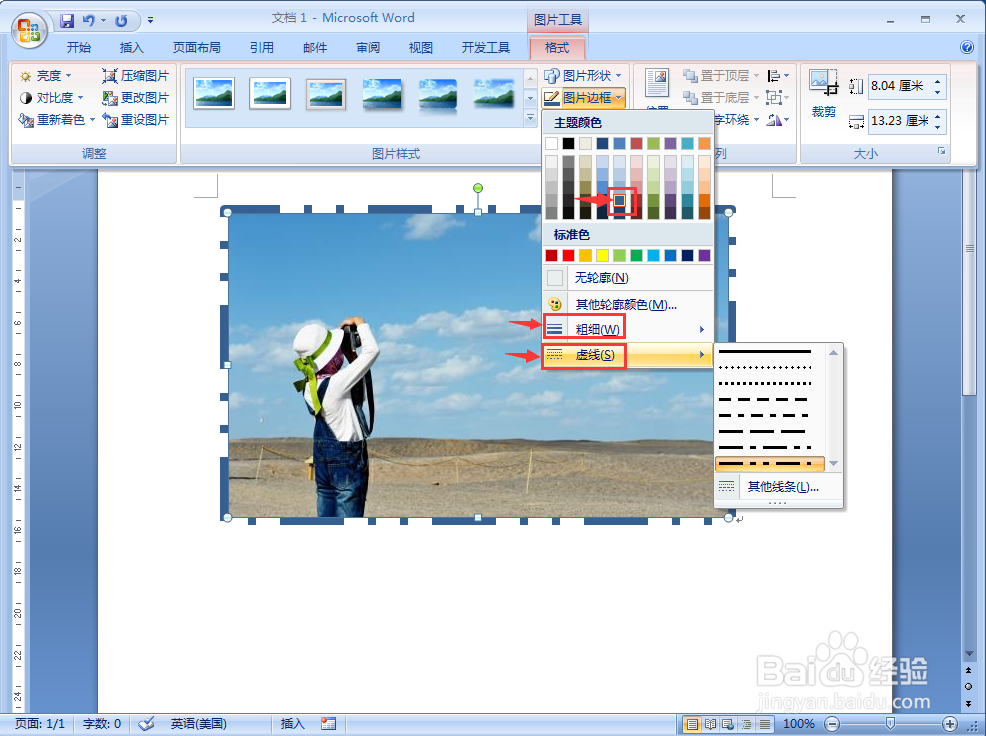Screen dimensions: 986x736
Task: Pick the standard red color swatch
Action: [x=568, y=255]
